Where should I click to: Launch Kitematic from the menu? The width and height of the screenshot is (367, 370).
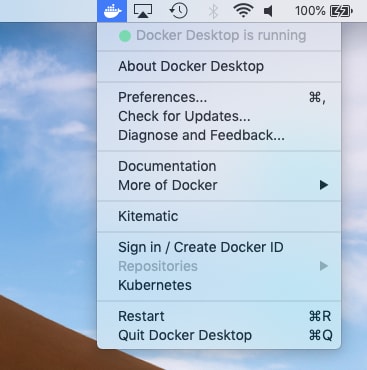(219, 216)
